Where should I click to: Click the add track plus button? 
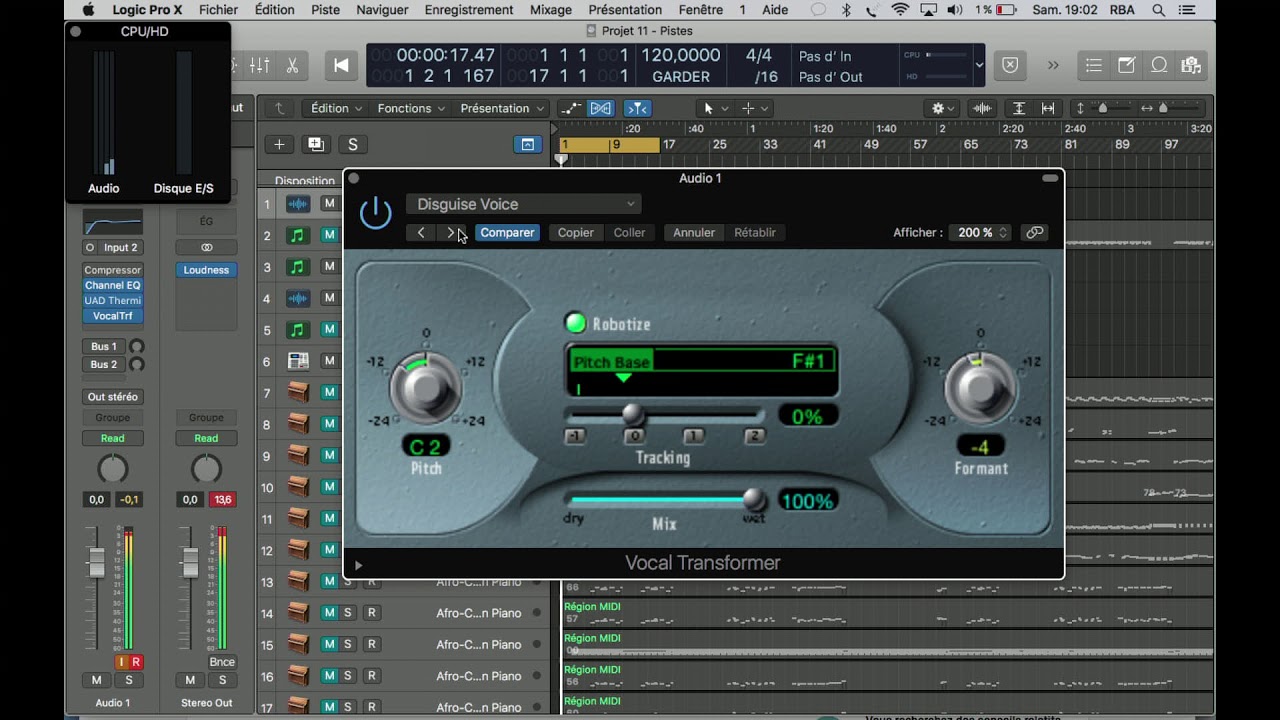point(279,144)
